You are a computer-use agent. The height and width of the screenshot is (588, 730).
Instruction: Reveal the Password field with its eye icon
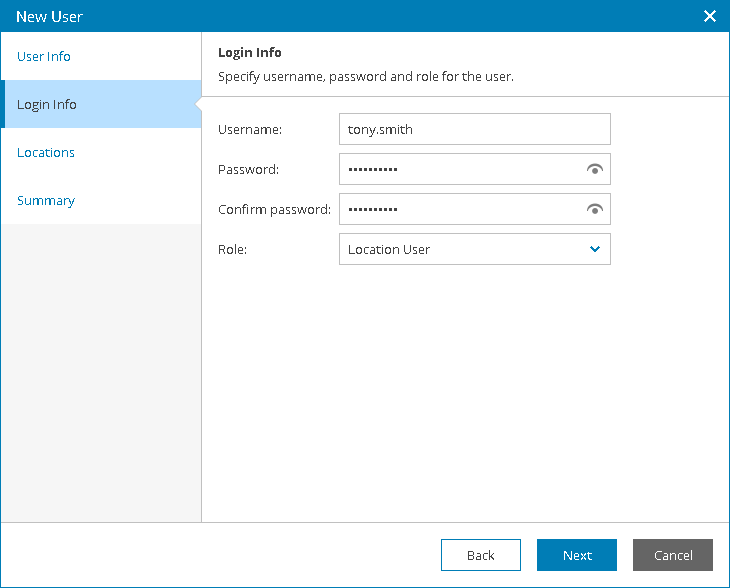click(595, 170)
